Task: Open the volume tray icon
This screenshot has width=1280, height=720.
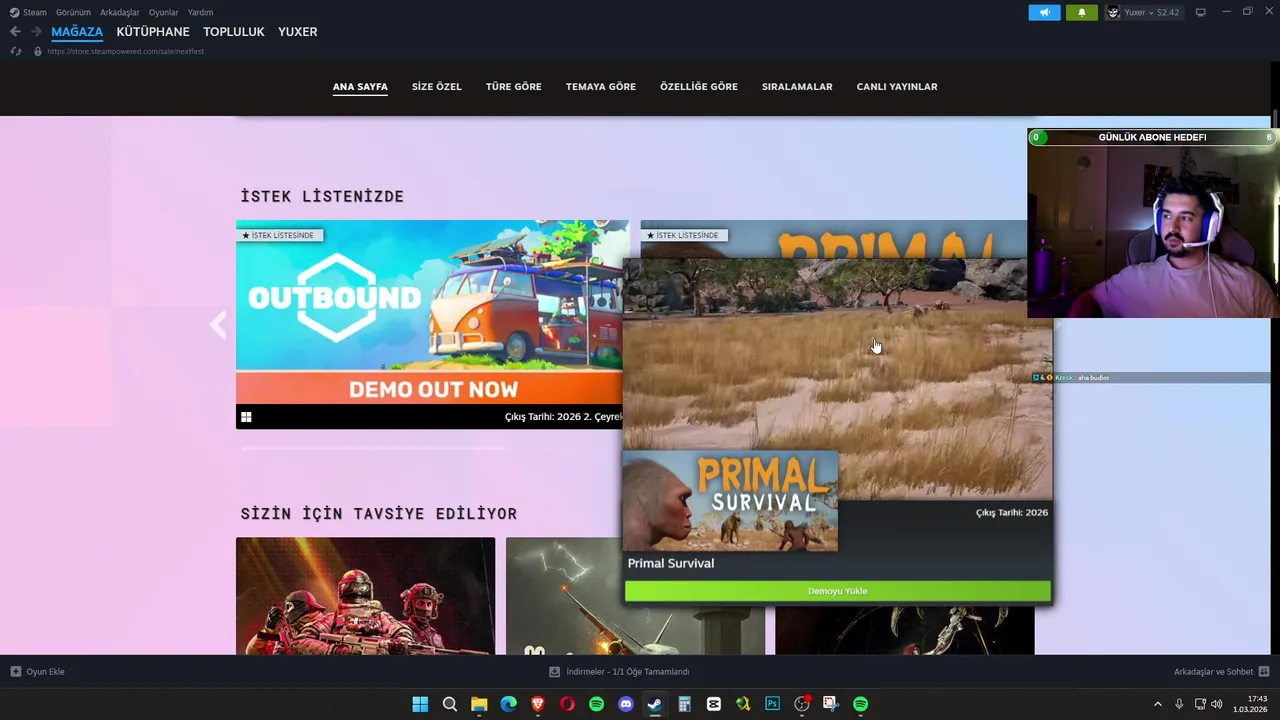Action: click(1217, 704)
